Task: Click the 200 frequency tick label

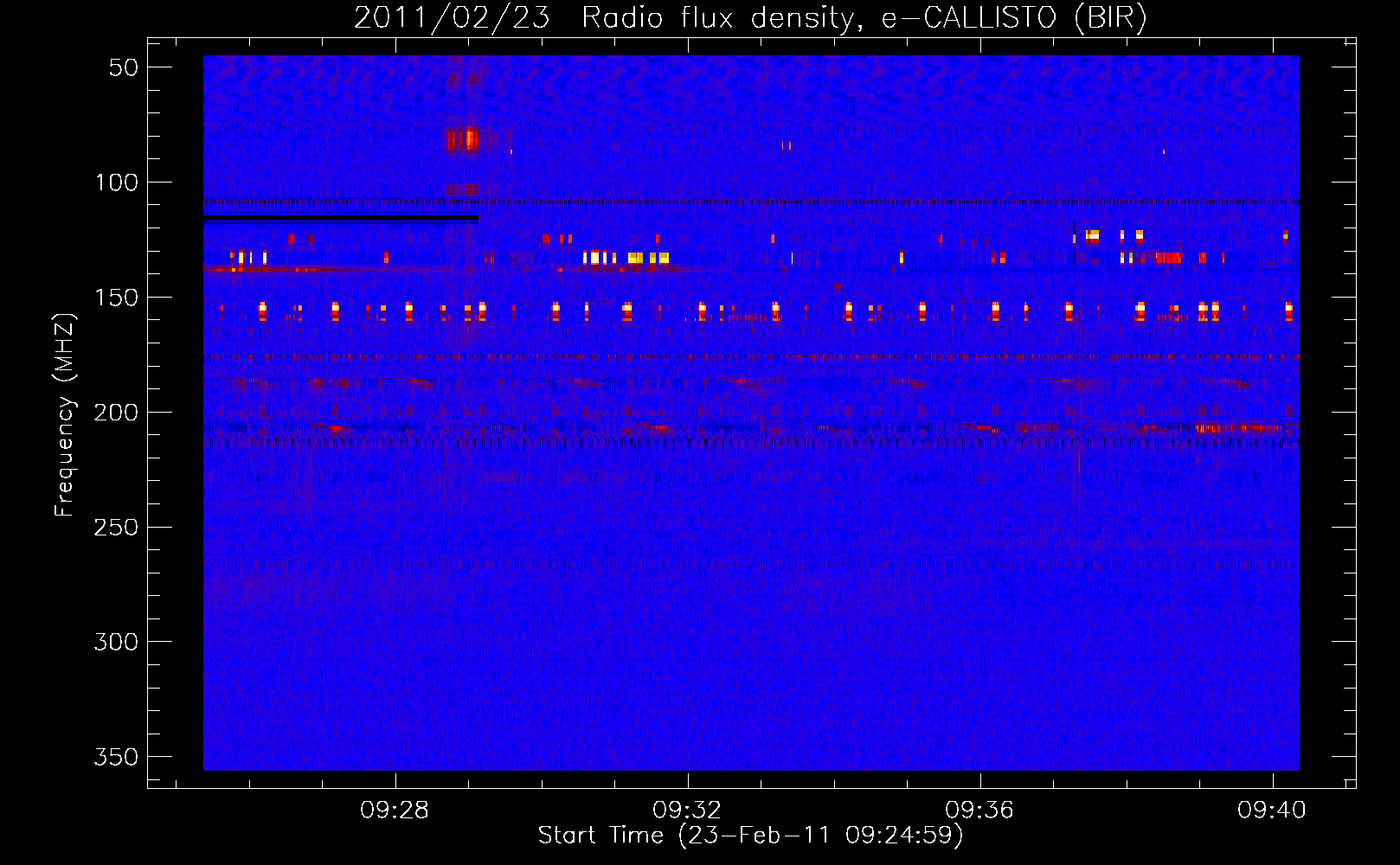Action: pyautogui.click(x=116, y=413)
